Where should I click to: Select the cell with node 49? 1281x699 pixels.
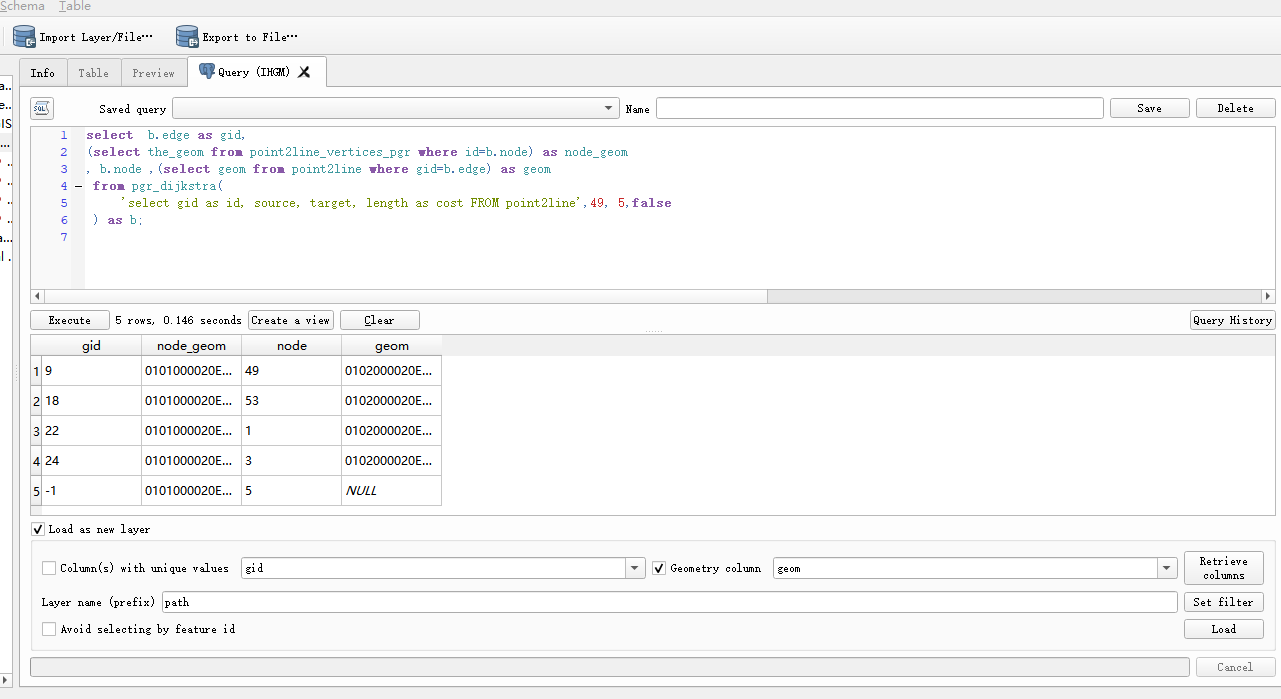tap(291, 371)
